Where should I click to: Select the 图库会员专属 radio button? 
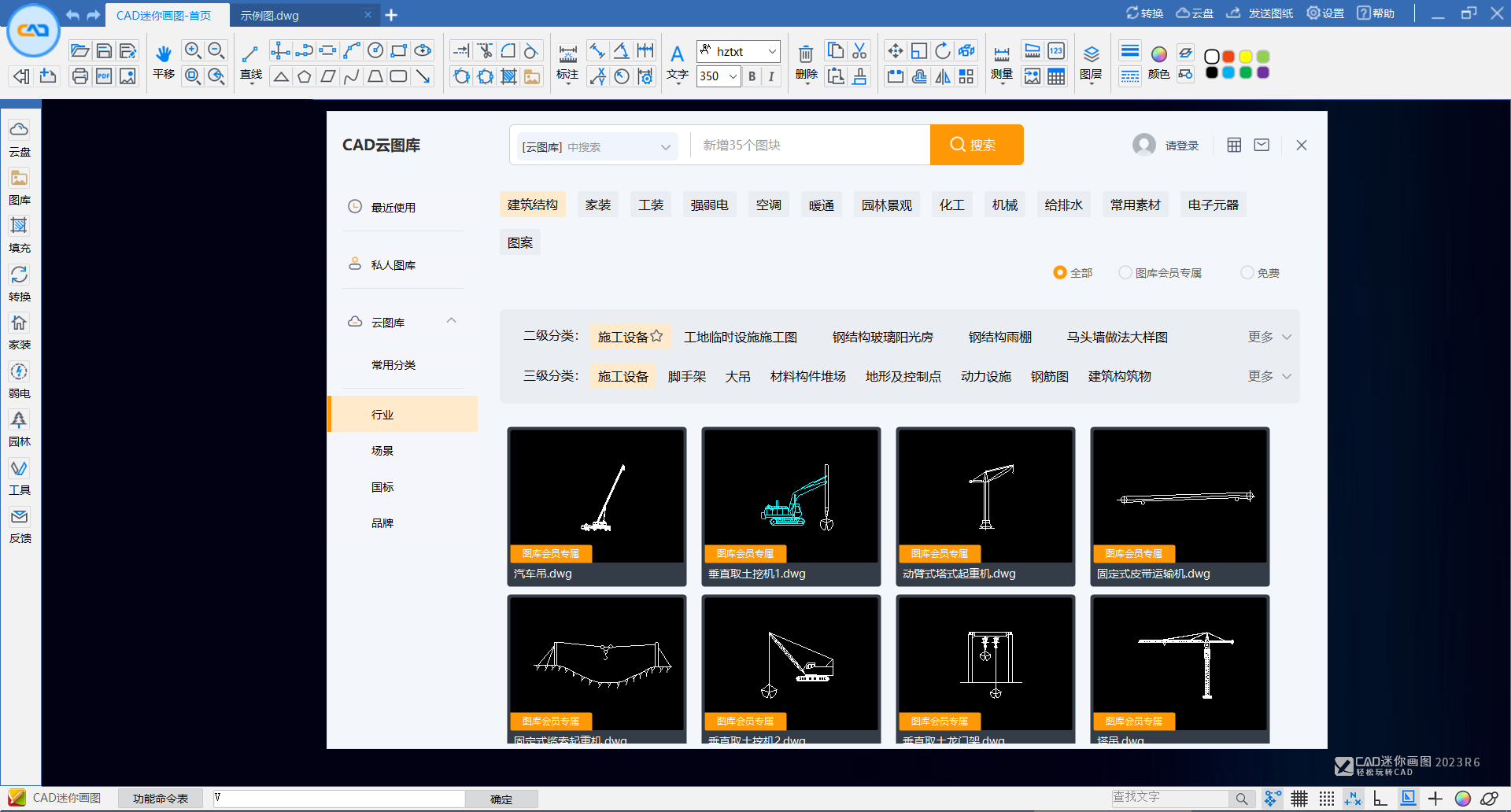1125,272
